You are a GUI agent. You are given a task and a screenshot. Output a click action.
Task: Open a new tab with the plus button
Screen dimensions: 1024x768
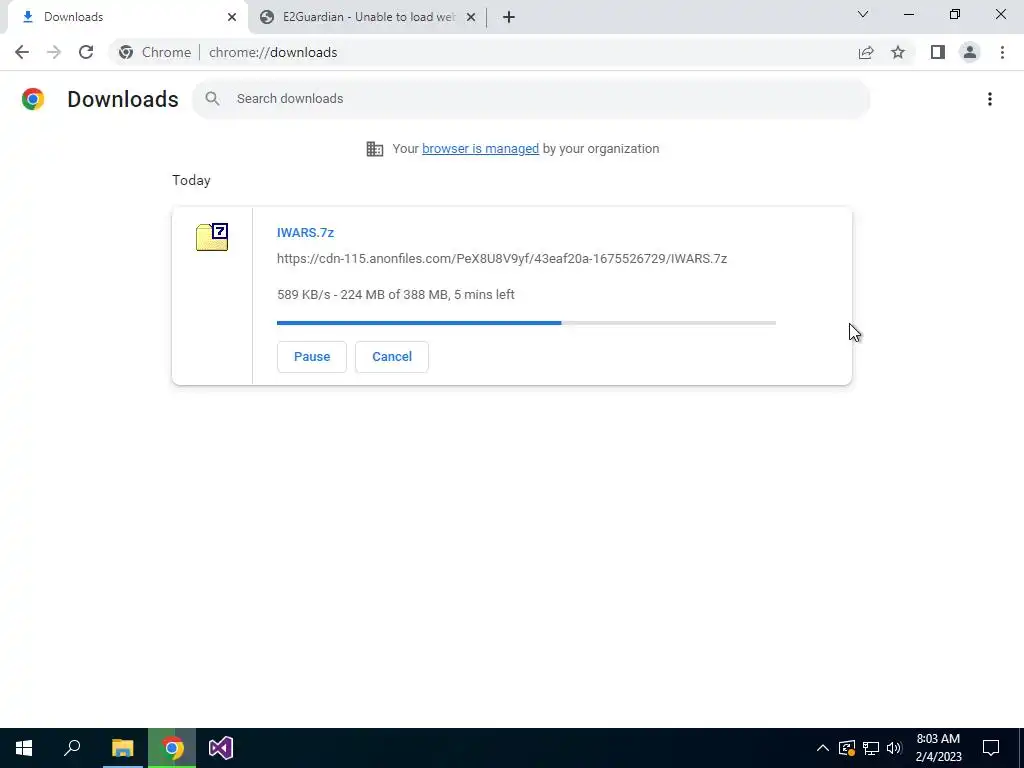(x=509, y=17)
